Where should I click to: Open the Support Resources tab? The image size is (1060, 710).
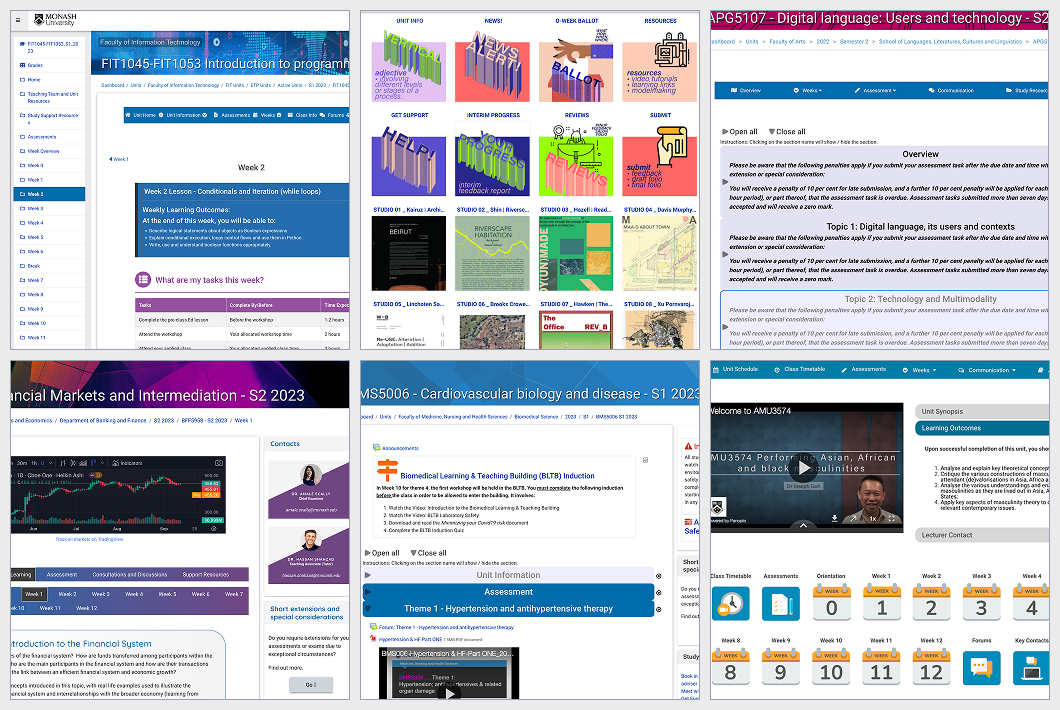click(206, 574)
